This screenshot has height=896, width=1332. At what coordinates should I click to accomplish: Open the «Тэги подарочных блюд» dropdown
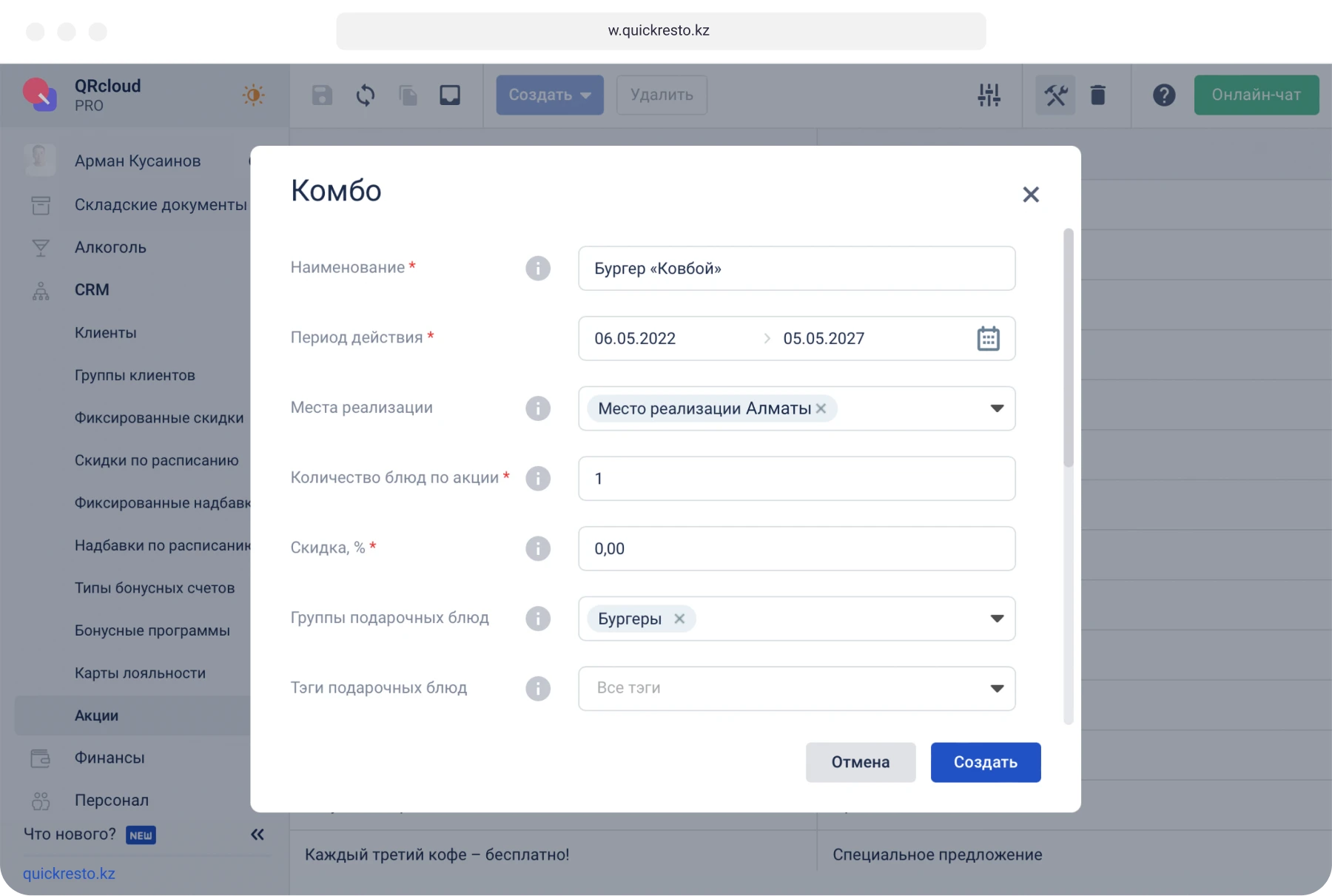pos(998,688)
